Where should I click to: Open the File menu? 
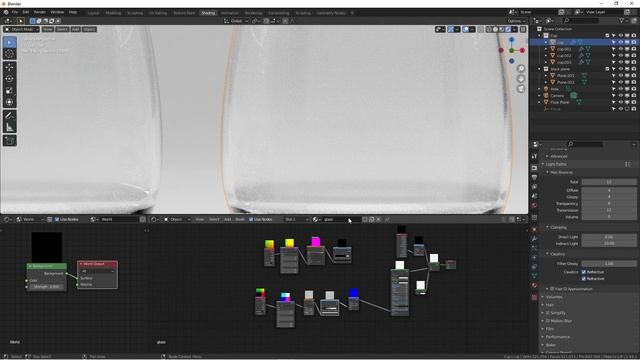pyautogui.click(x=15, y=12)
